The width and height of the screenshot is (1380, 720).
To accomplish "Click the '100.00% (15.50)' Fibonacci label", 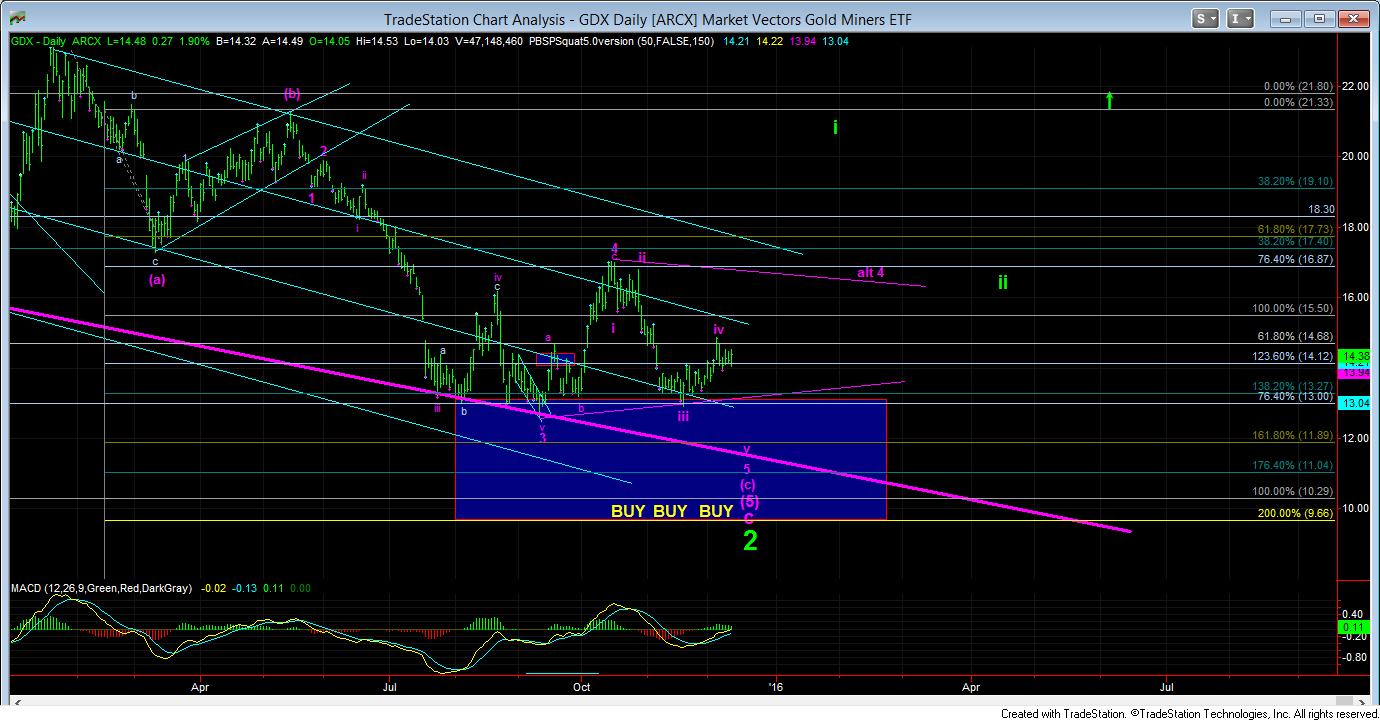I will [x=1294, y=309].
